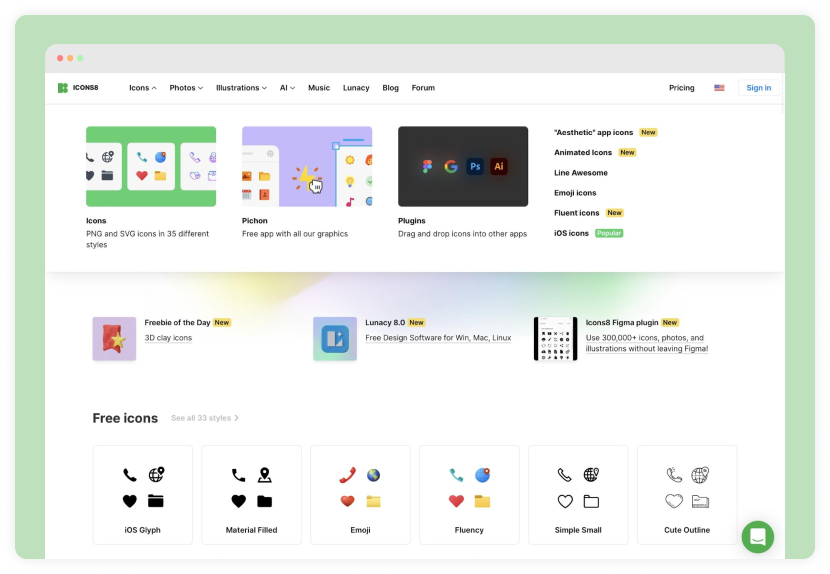This screenshot has height=574, width=830.
Task: Open the US flag language selector
Action: click(719, 88)
